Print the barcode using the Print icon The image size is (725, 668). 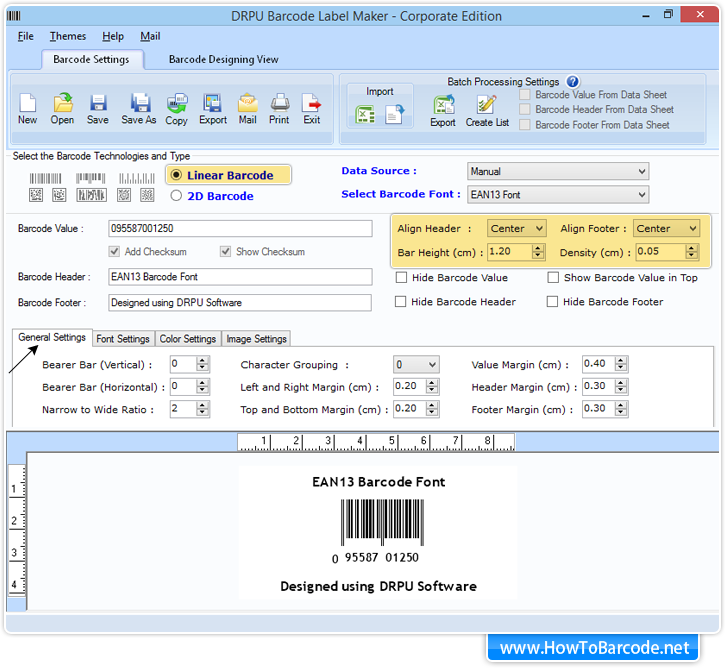click(279, 104)
